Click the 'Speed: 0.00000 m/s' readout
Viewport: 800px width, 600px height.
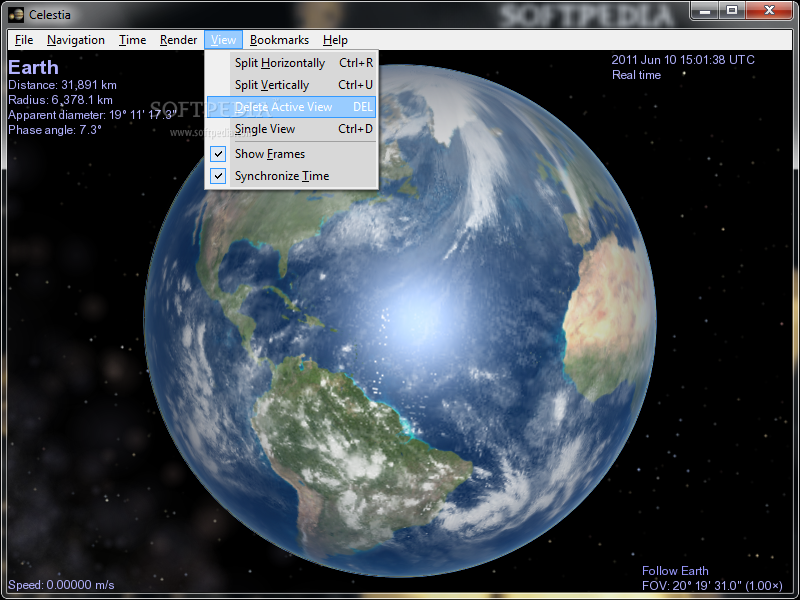(61, 585)
